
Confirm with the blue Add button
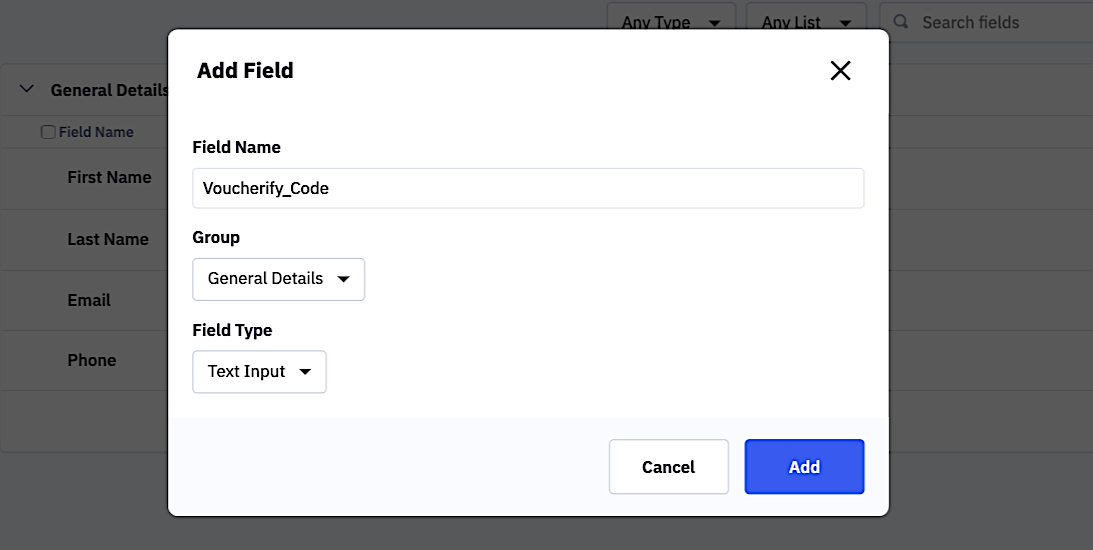[x=804, y=467]
